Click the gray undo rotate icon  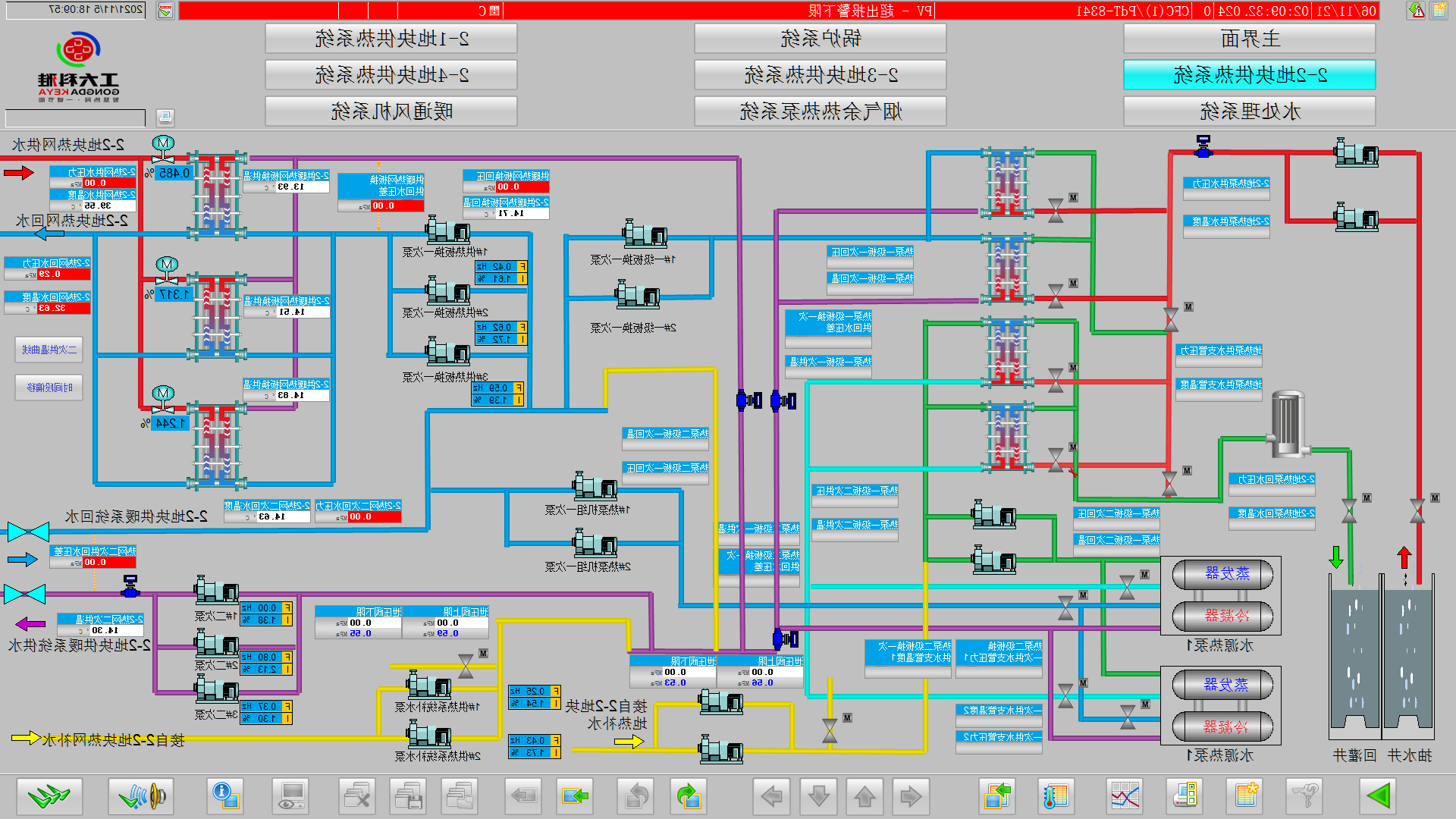coord(637,796)
